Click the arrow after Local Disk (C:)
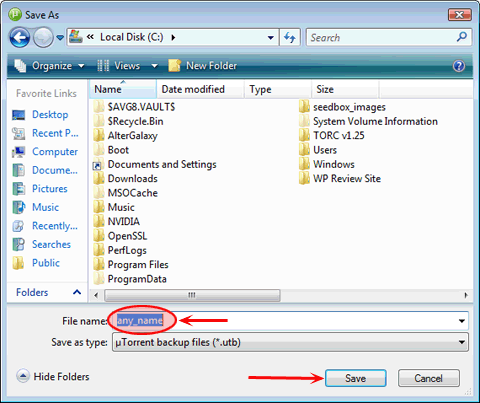 click(x=173, y=37)
